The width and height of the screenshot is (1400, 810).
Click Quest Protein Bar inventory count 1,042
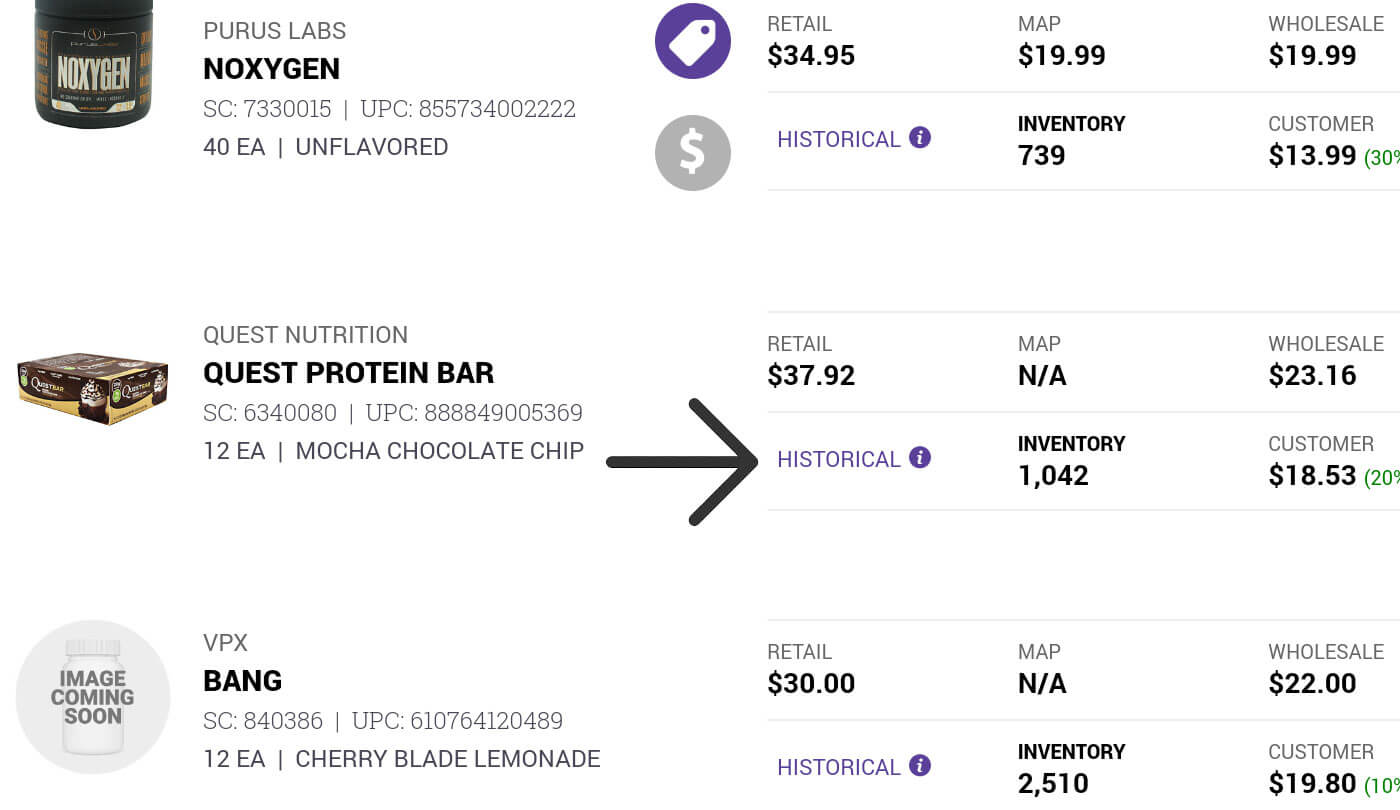(1053, 476)
